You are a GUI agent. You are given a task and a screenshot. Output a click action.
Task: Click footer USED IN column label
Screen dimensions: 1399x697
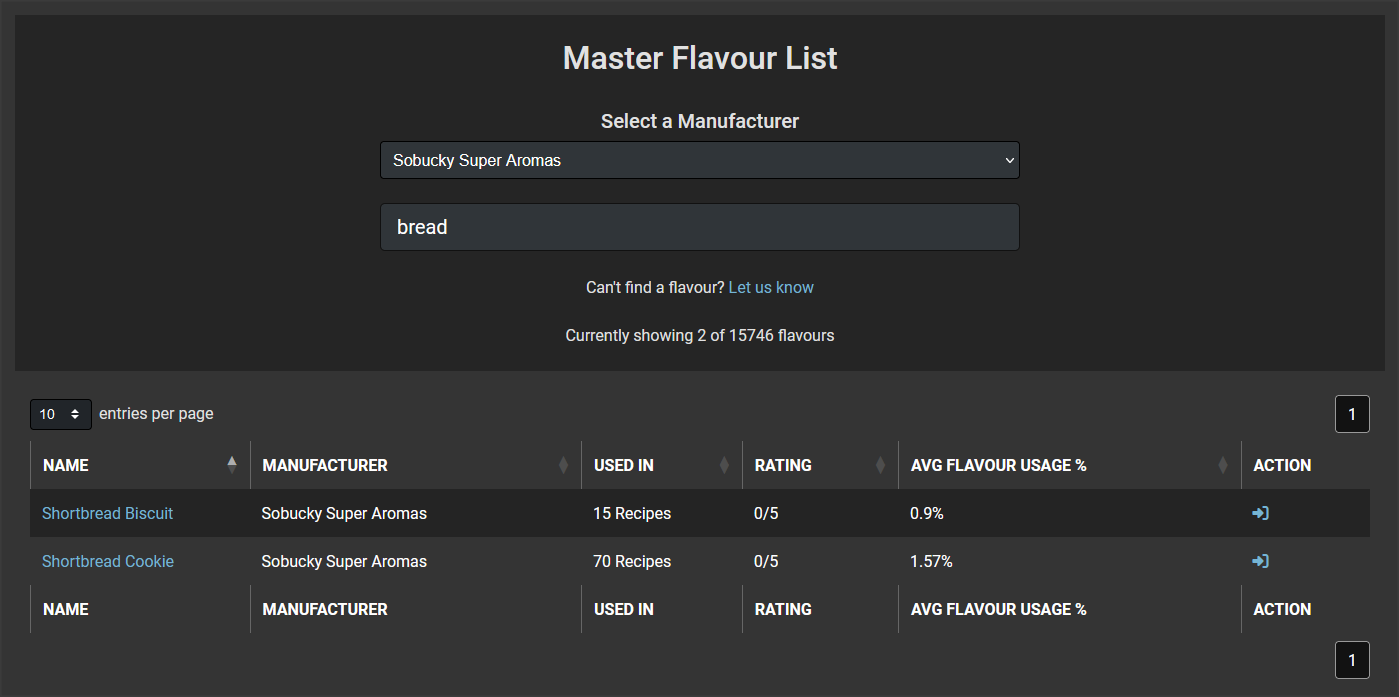pos(624,609)
